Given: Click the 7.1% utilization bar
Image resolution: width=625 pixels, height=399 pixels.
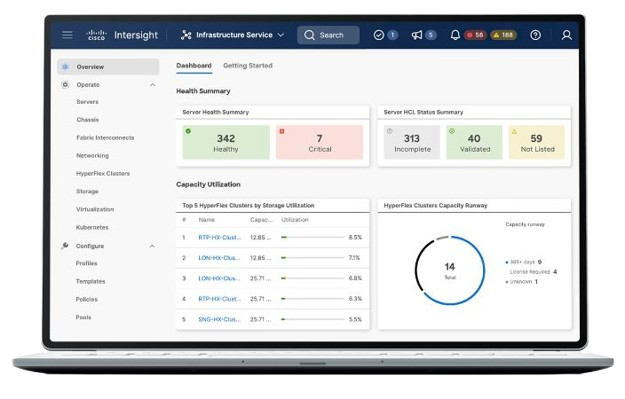Looking at the screenshot, I should tap(312, 258).
